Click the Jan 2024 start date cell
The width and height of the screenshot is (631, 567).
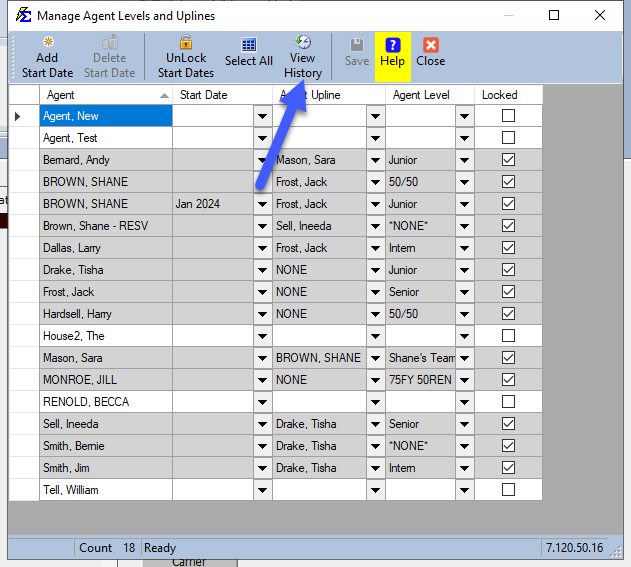click(213, 204)
